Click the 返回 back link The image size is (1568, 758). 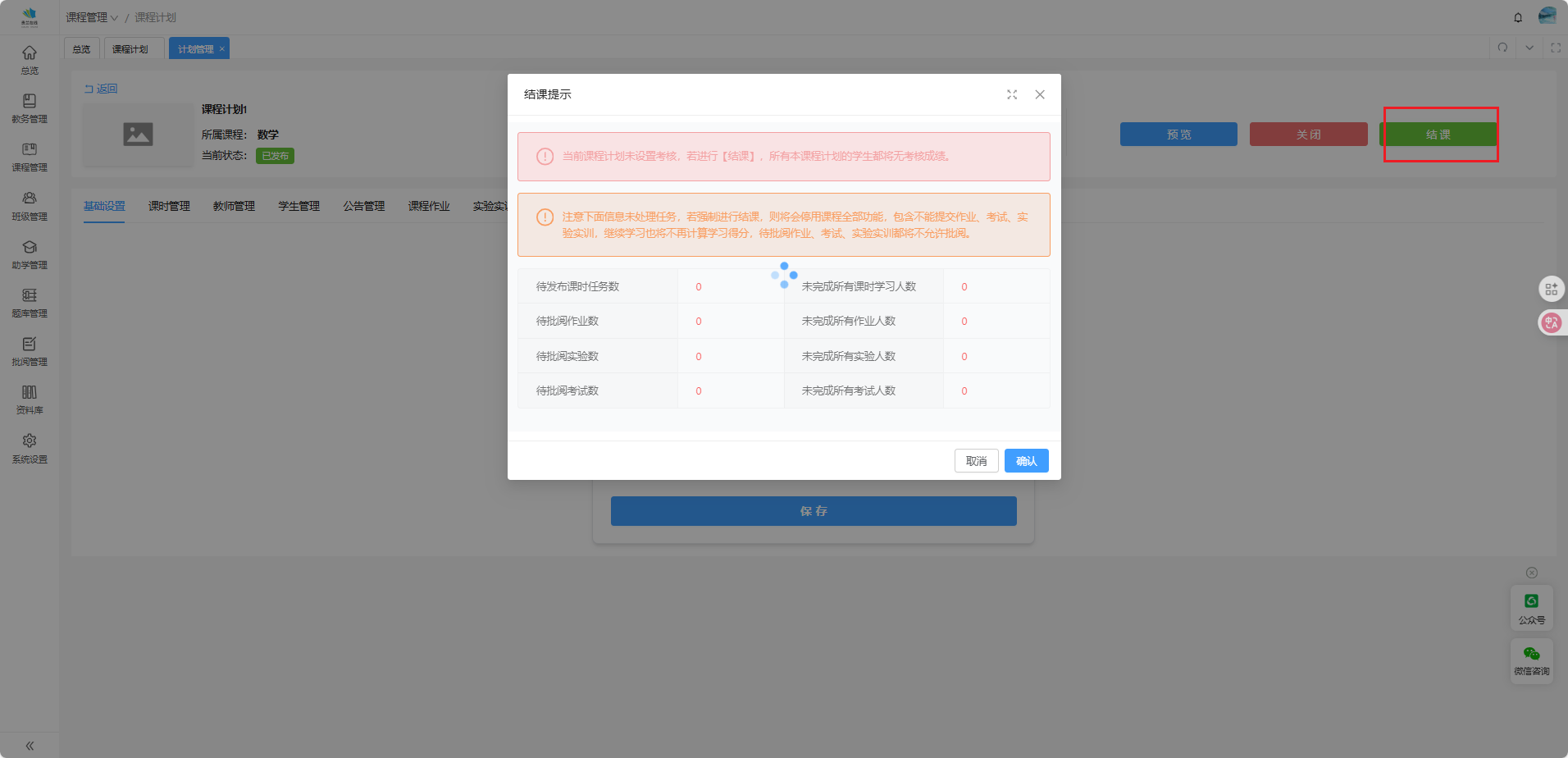pyautogui.click(x=102, y=89)
